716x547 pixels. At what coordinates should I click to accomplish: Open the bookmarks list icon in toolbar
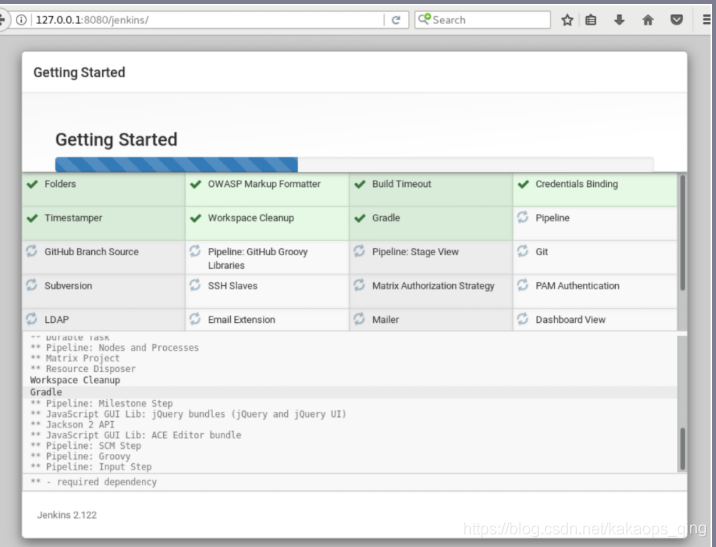point(592,20)
